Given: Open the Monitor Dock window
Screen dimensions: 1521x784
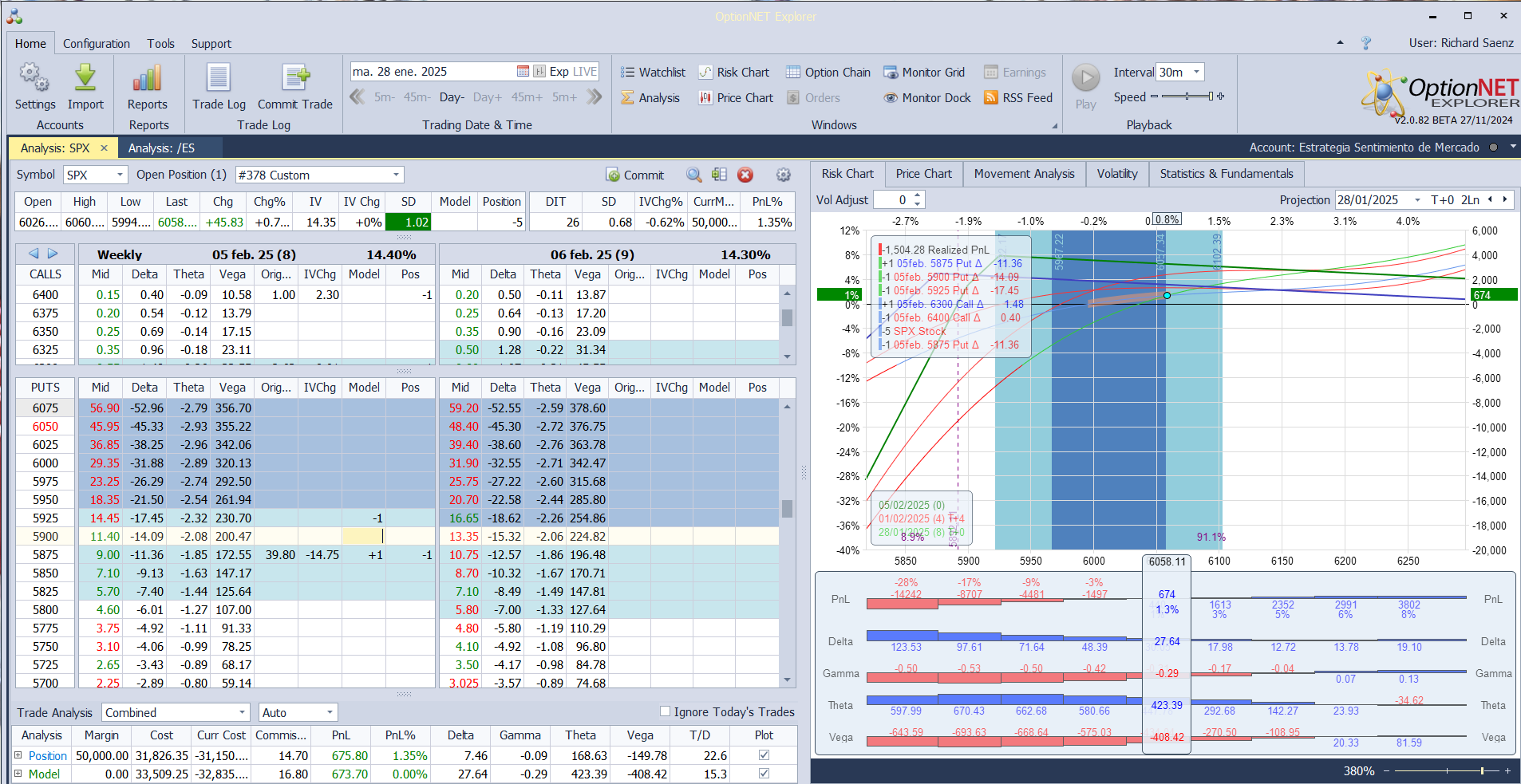Looking at the screenshot, I should click(927, 97).
